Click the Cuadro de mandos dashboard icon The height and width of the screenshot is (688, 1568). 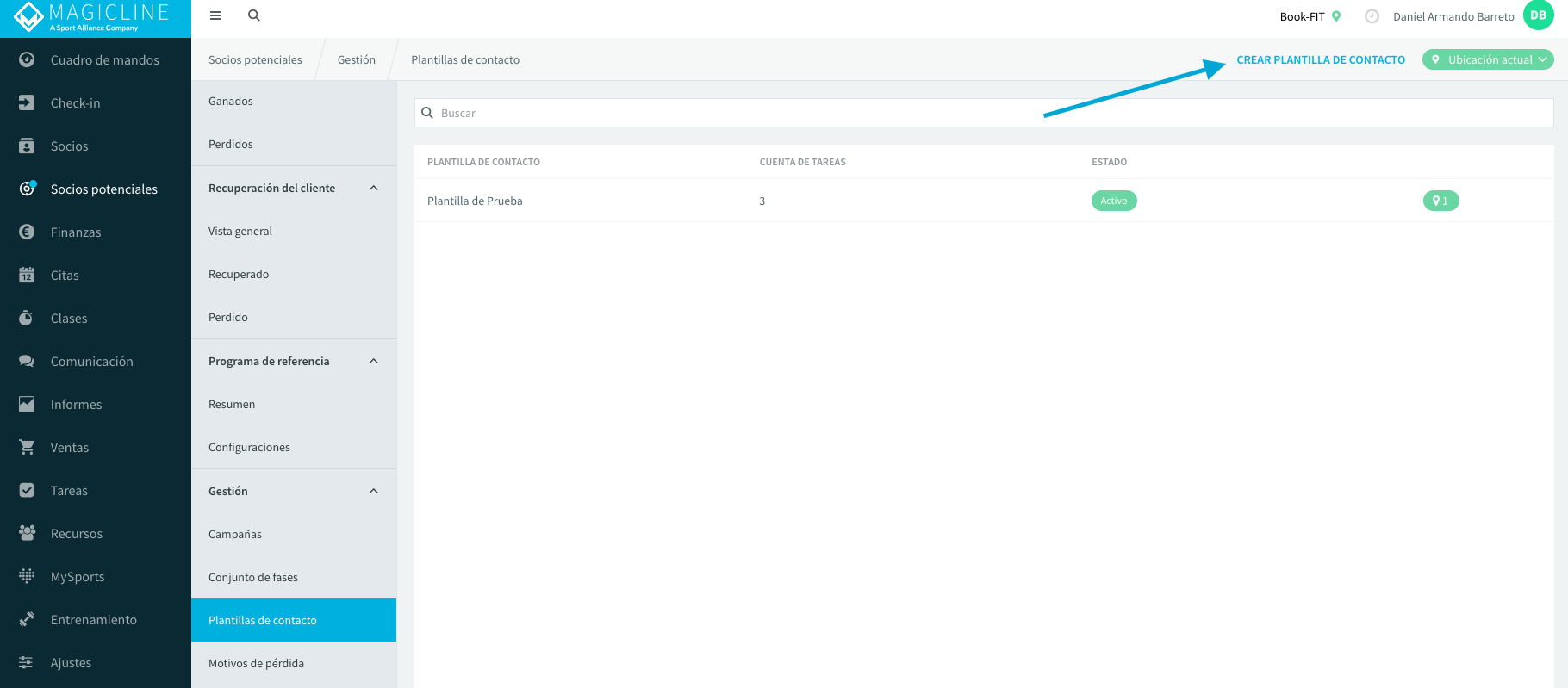27,59
